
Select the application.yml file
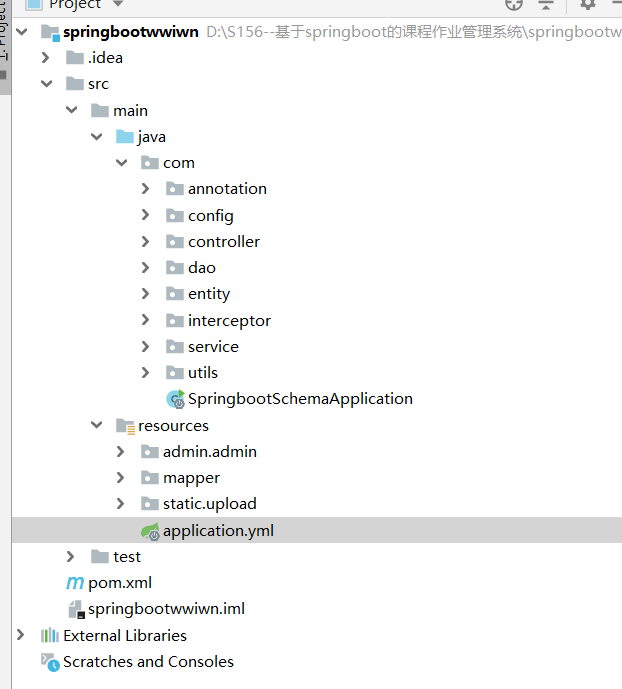click(x=218, y=531)
